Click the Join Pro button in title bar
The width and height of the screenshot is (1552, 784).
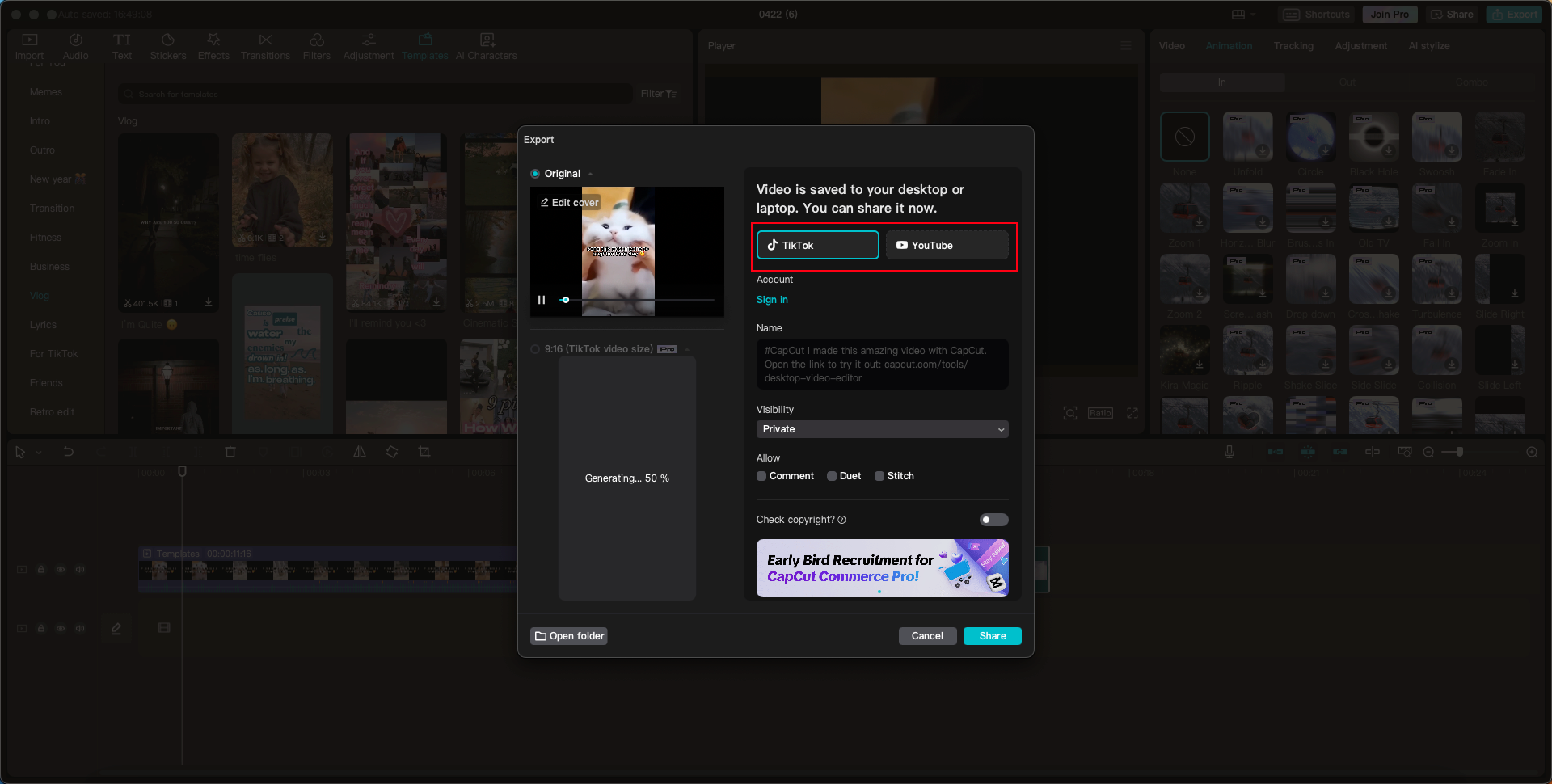click(x=1390, y=15)
